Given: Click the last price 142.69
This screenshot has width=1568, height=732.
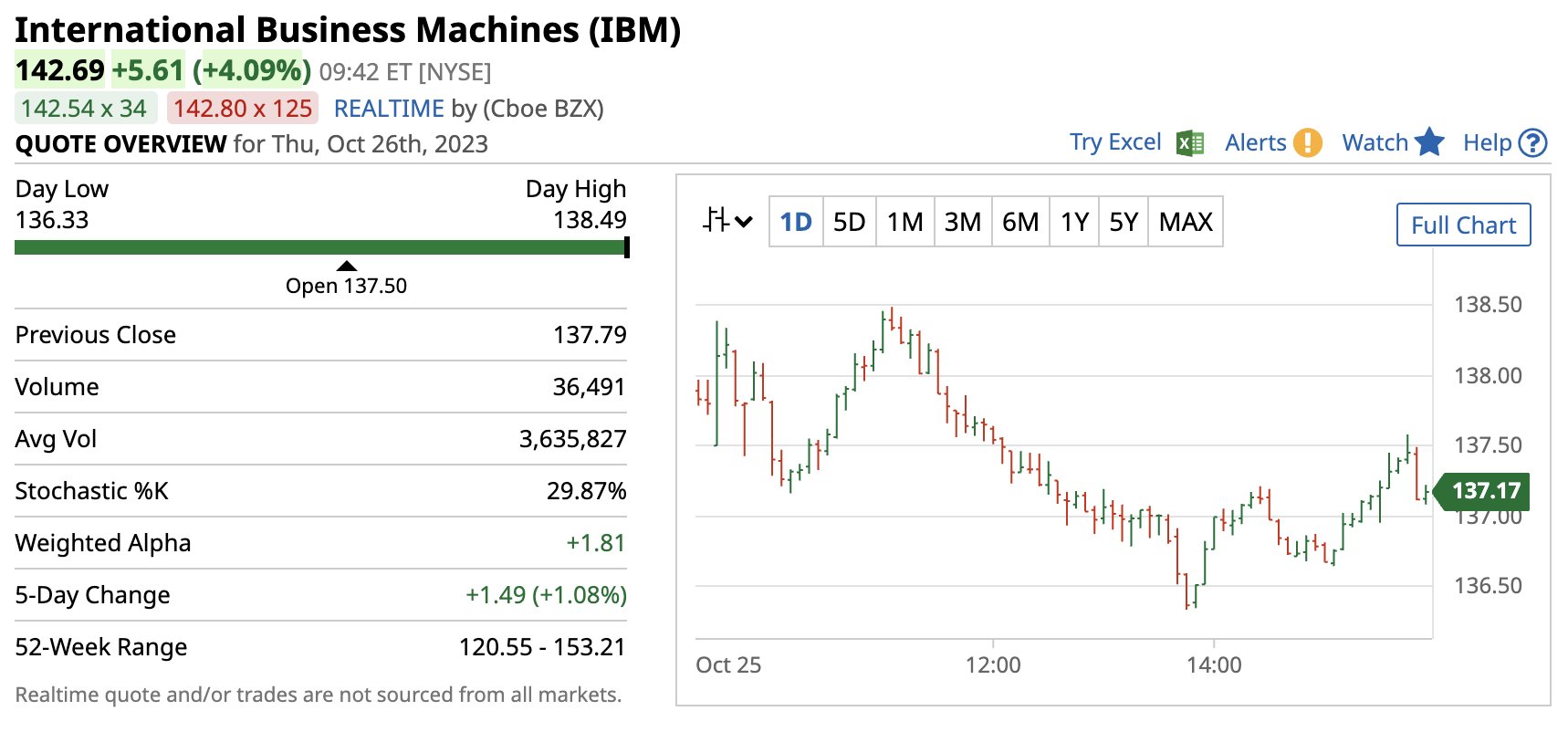Looking at the screenshot, I should tap(60, 70).
